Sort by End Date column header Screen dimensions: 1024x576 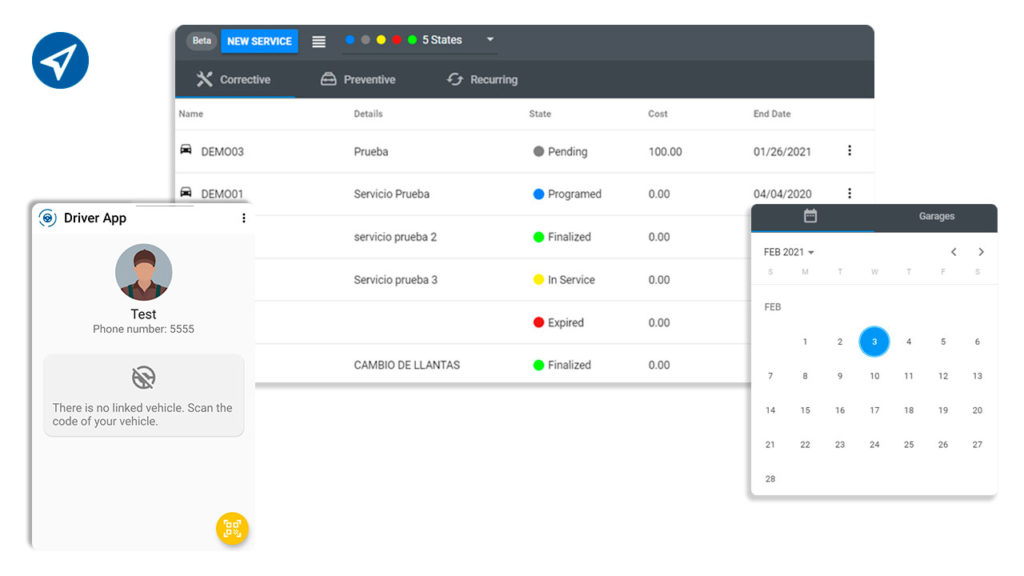(772, 114)
